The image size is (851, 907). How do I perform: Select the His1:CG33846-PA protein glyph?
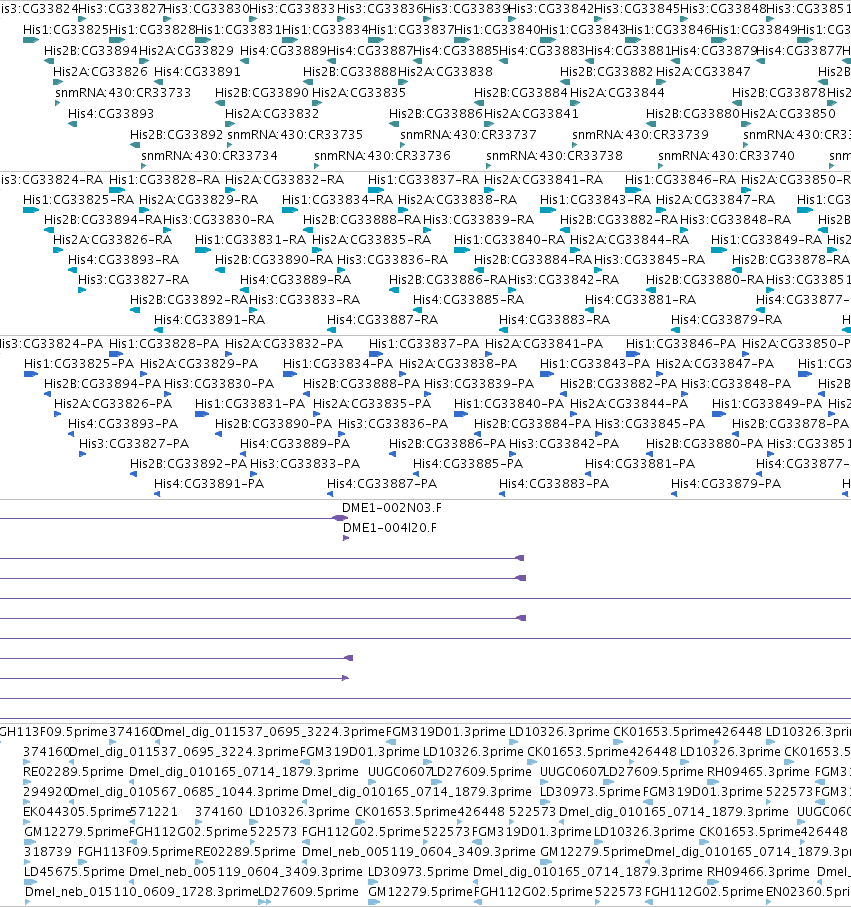(633, 354)
